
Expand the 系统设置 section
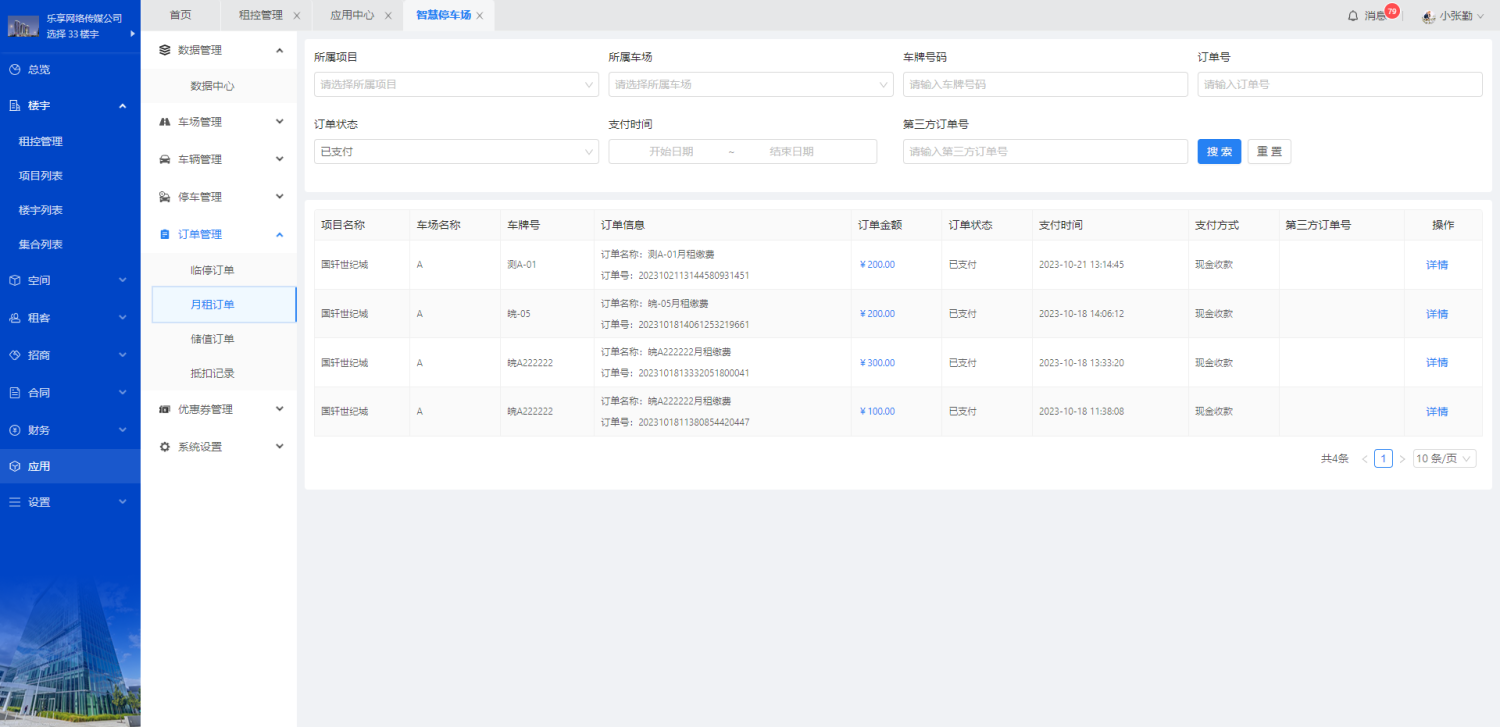(x=279, y=447)
